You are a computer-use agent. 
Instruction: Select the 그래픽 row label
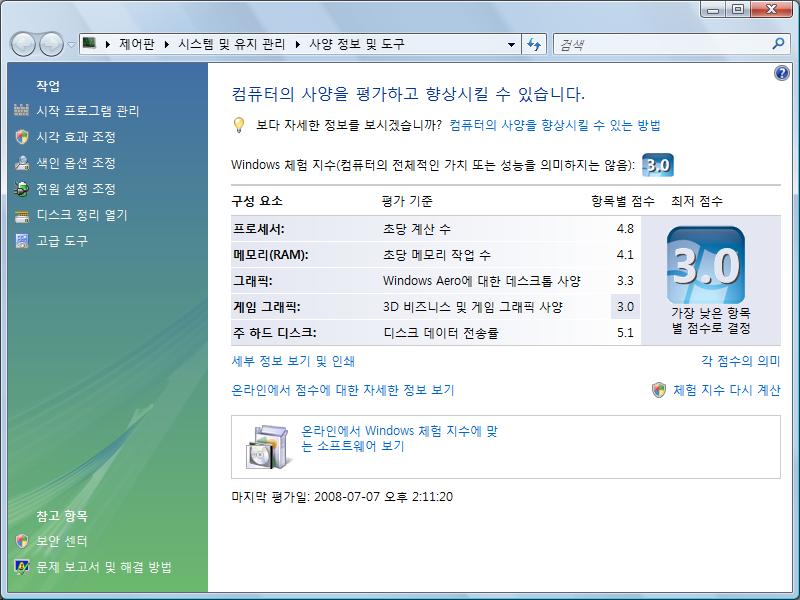coord(253,281)
